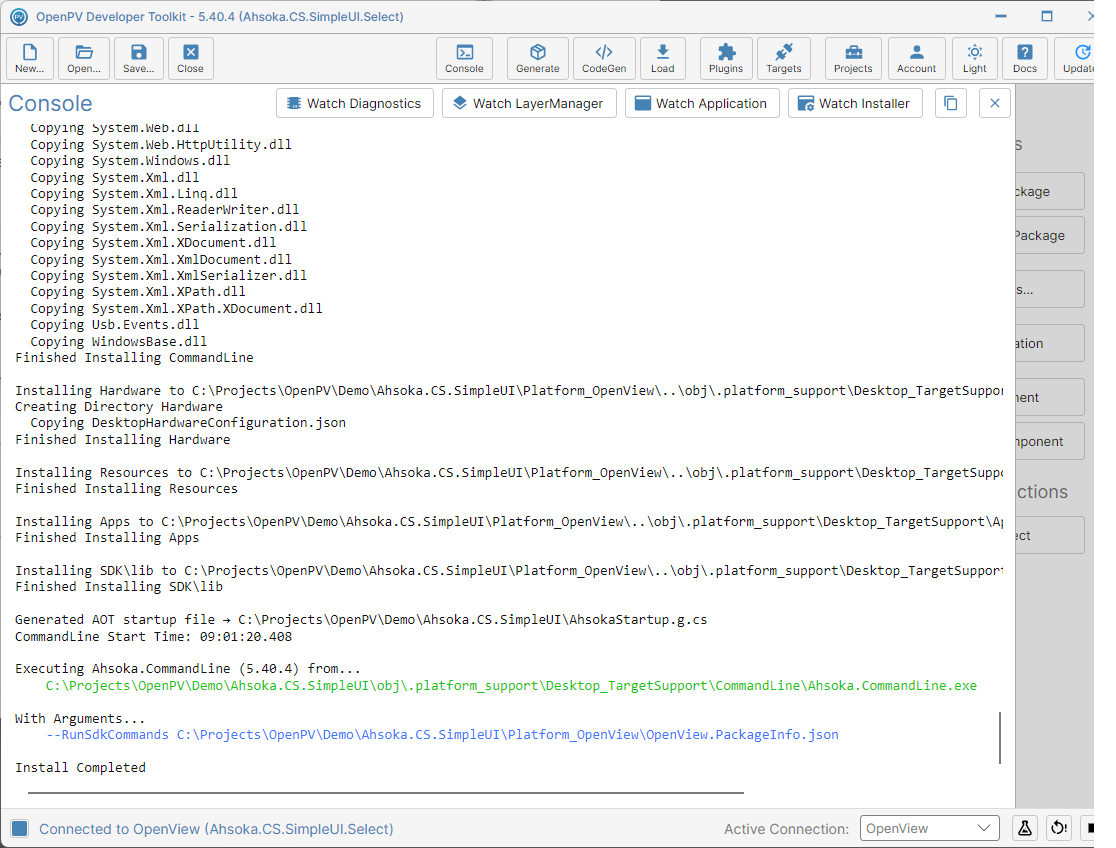Click 'Copying DesktopHardwareConfiguration.json' line
This screenshot has height=848, width=1116.
[188, 423]
